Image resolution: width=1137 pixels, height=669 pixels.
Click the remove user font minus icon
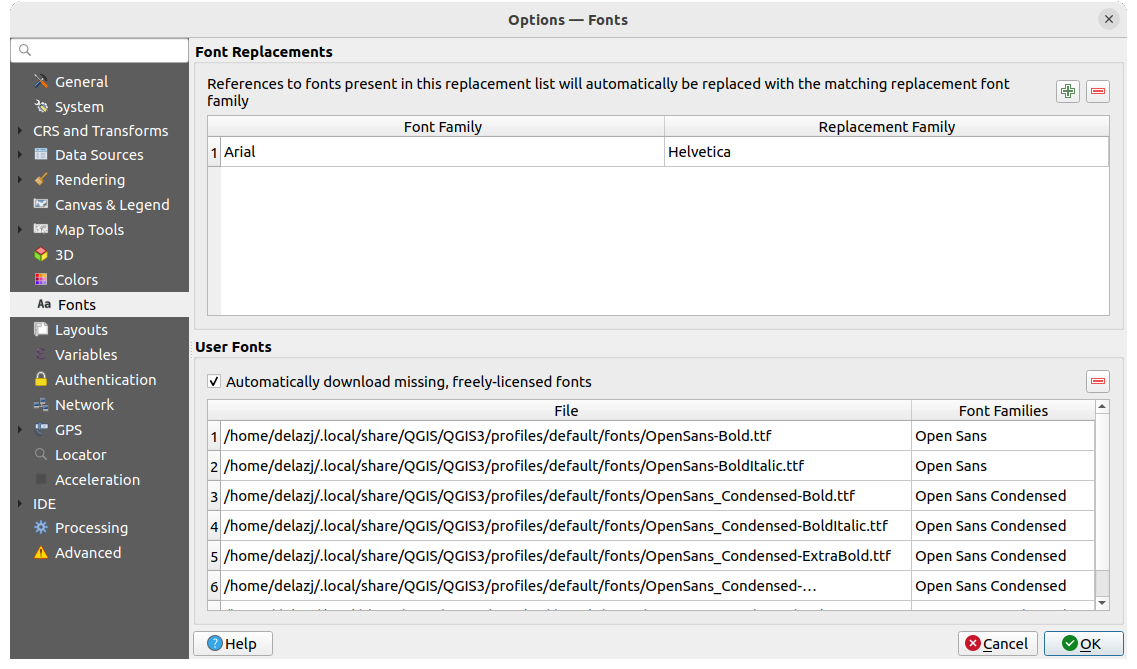pos(1098,381)
